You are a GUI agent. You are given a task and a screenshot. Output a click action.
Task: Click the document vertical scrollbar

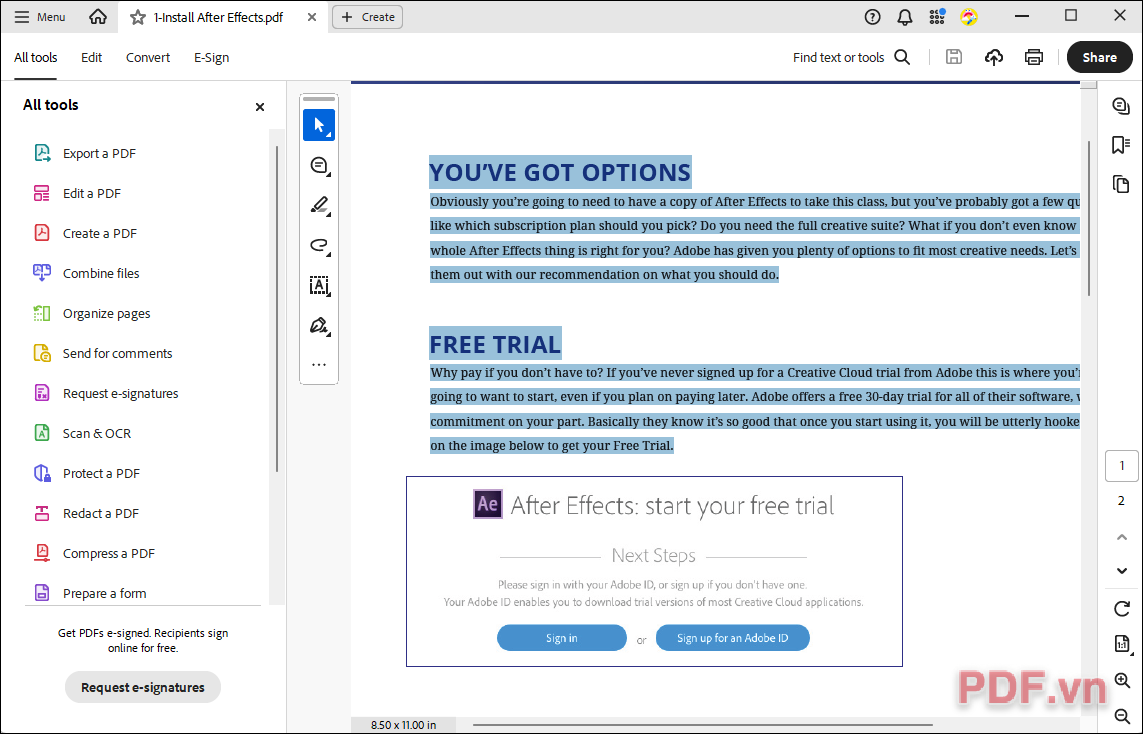click(x=1089, y=219)
